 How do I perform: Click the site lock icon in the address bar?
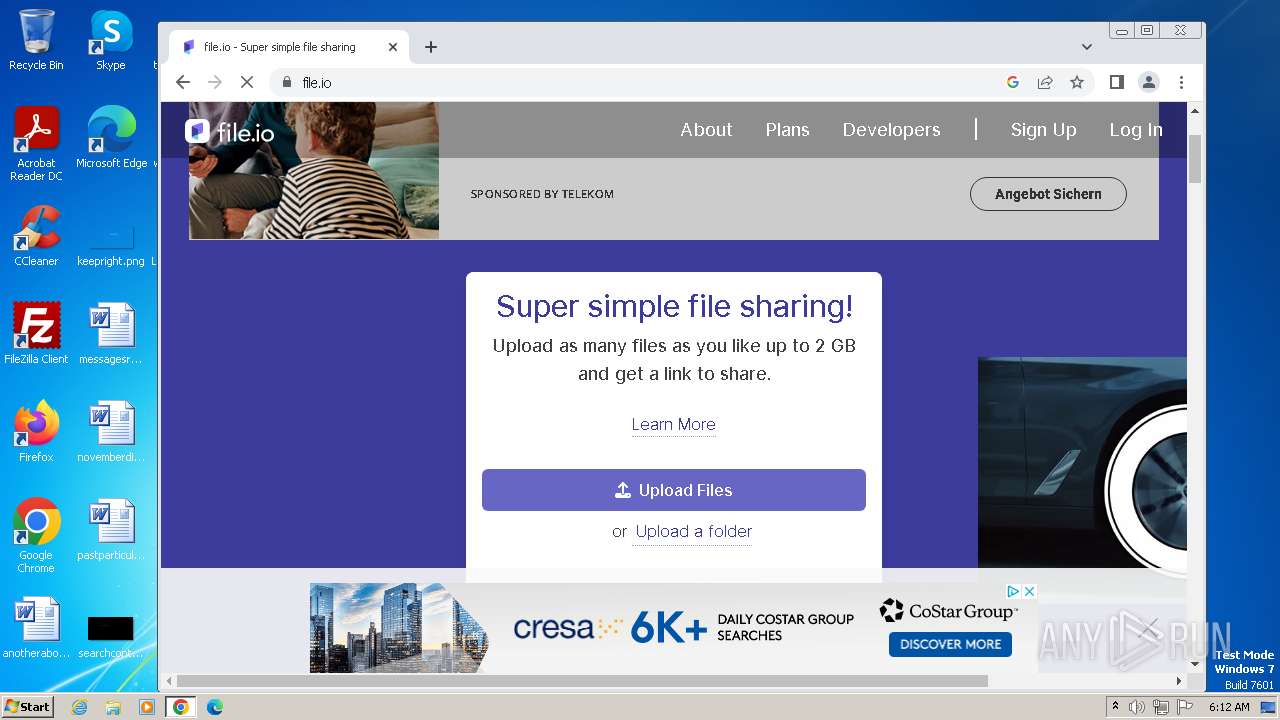287,82
